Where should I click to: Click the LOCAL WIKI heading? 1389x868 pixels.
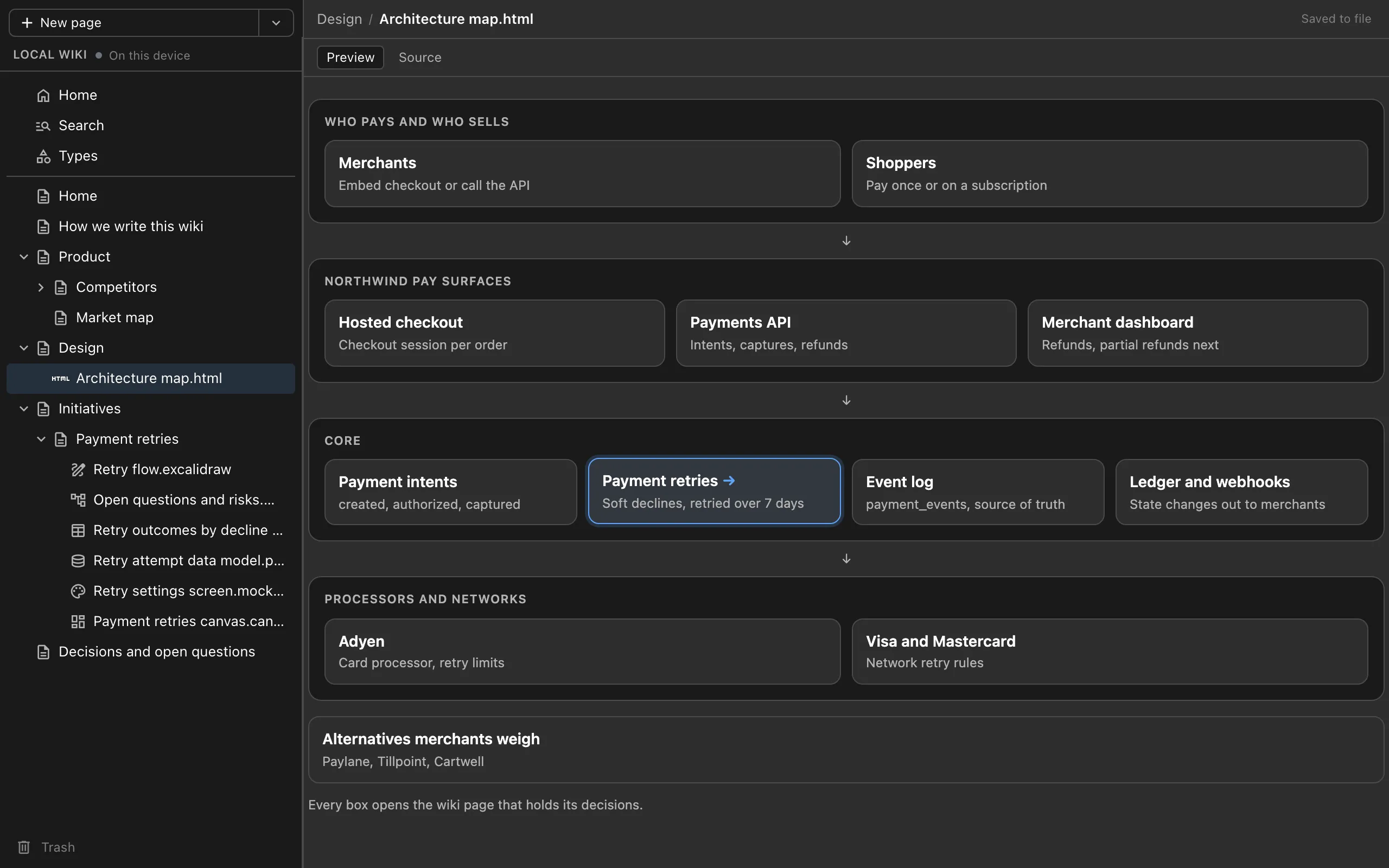point(50,55)
